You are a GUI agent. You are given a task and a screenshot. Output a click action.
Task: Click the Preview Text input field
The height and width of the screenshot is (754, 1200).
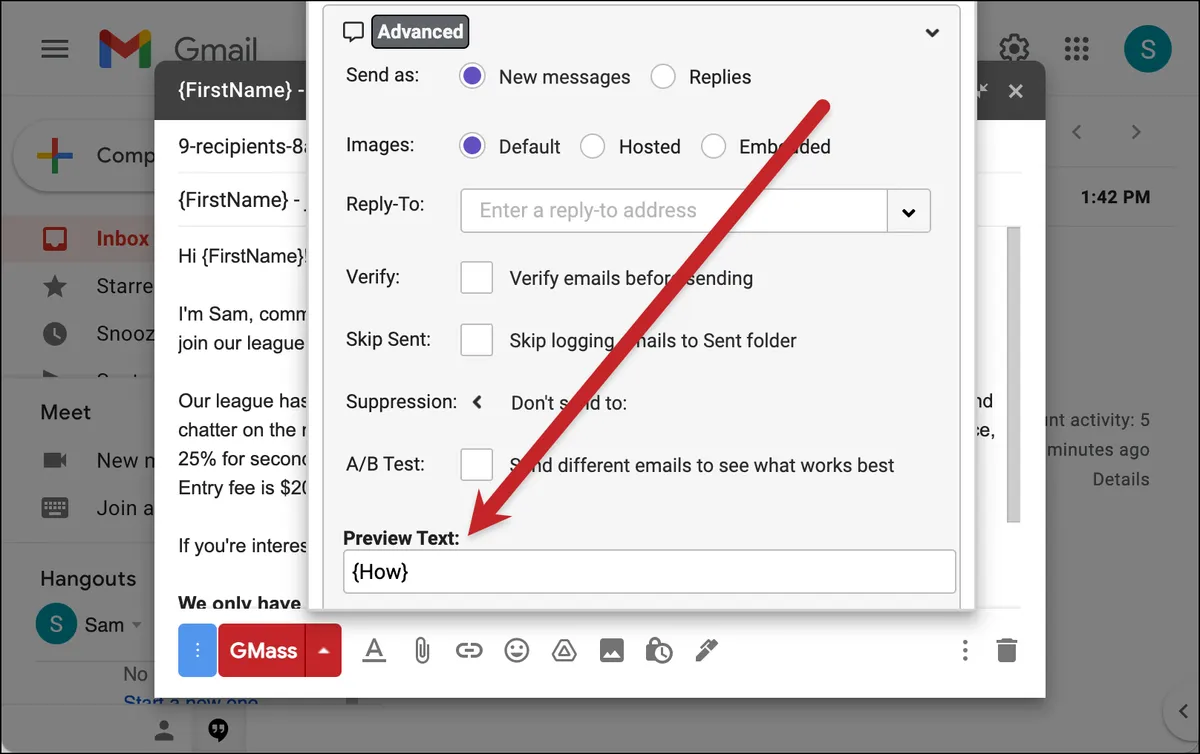pyautogui.click(x=649, y=571)
